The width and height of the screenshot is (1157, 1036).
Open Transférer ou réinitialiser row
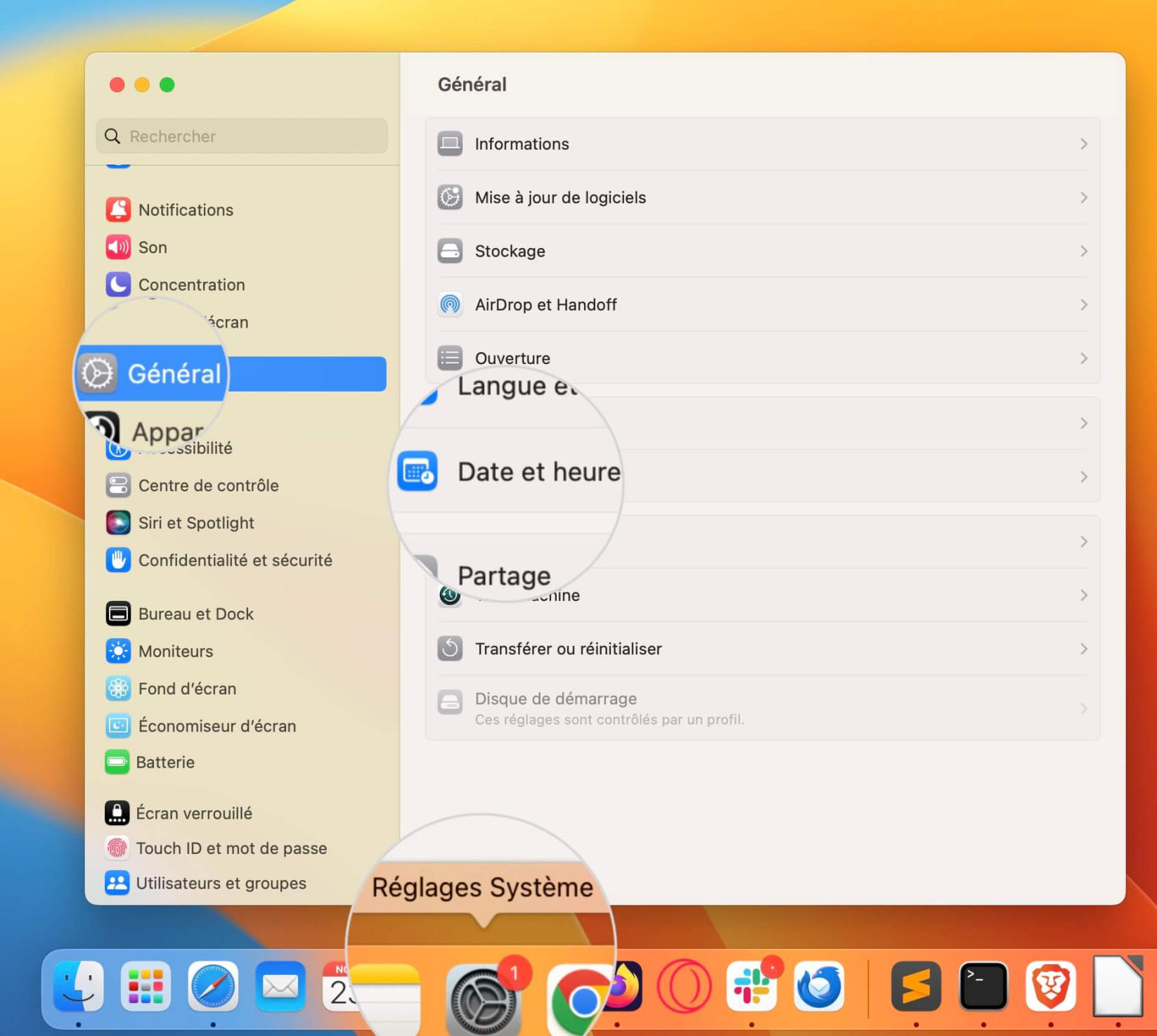pyautogui.click(x=763, y=649)
